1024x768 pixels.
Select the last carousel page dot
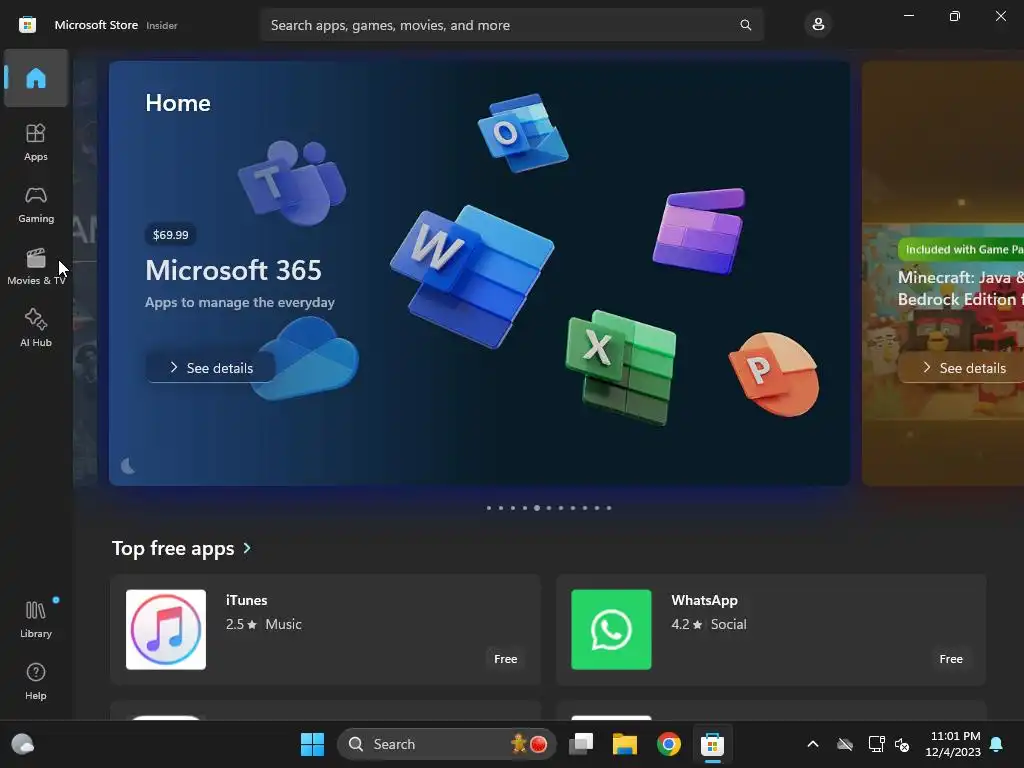click(609, 508)
